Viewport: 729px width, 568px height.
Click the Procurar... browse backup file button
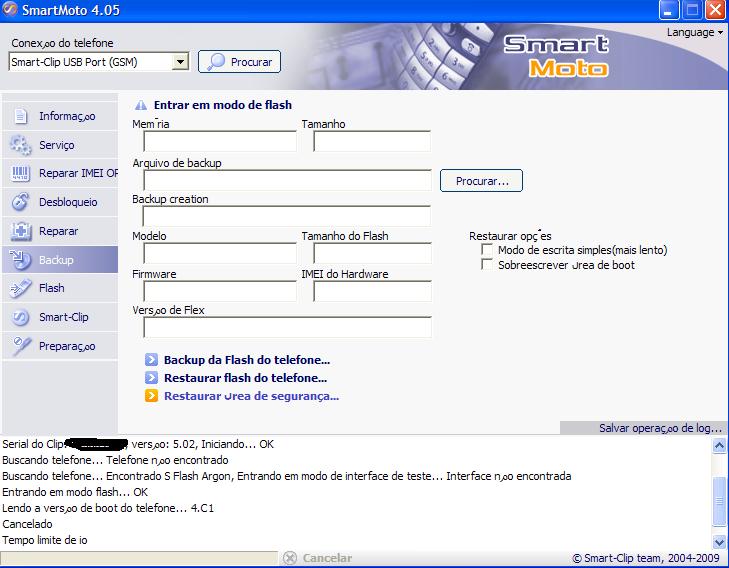point(482,180)
